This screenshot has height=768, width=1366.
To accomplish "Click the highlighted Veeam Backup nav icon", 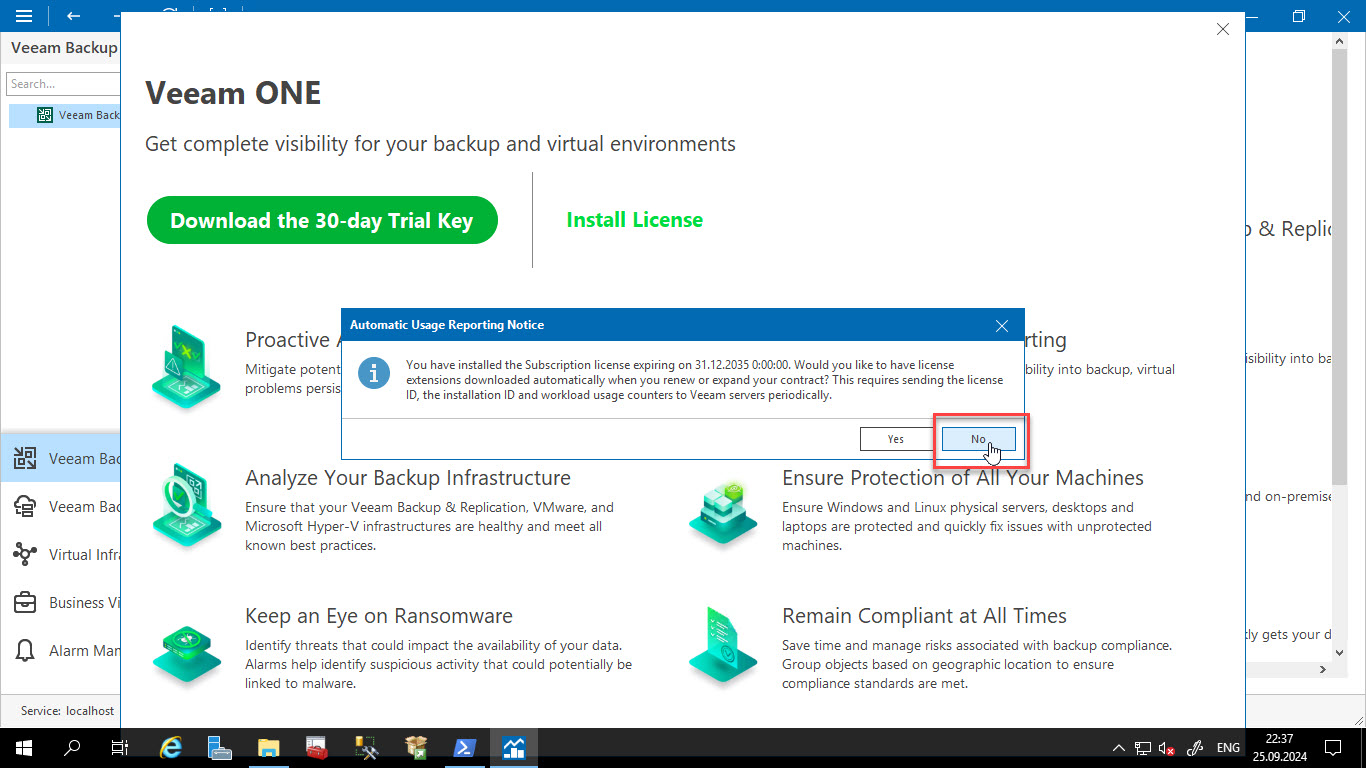I will click(x=25, y=459).
